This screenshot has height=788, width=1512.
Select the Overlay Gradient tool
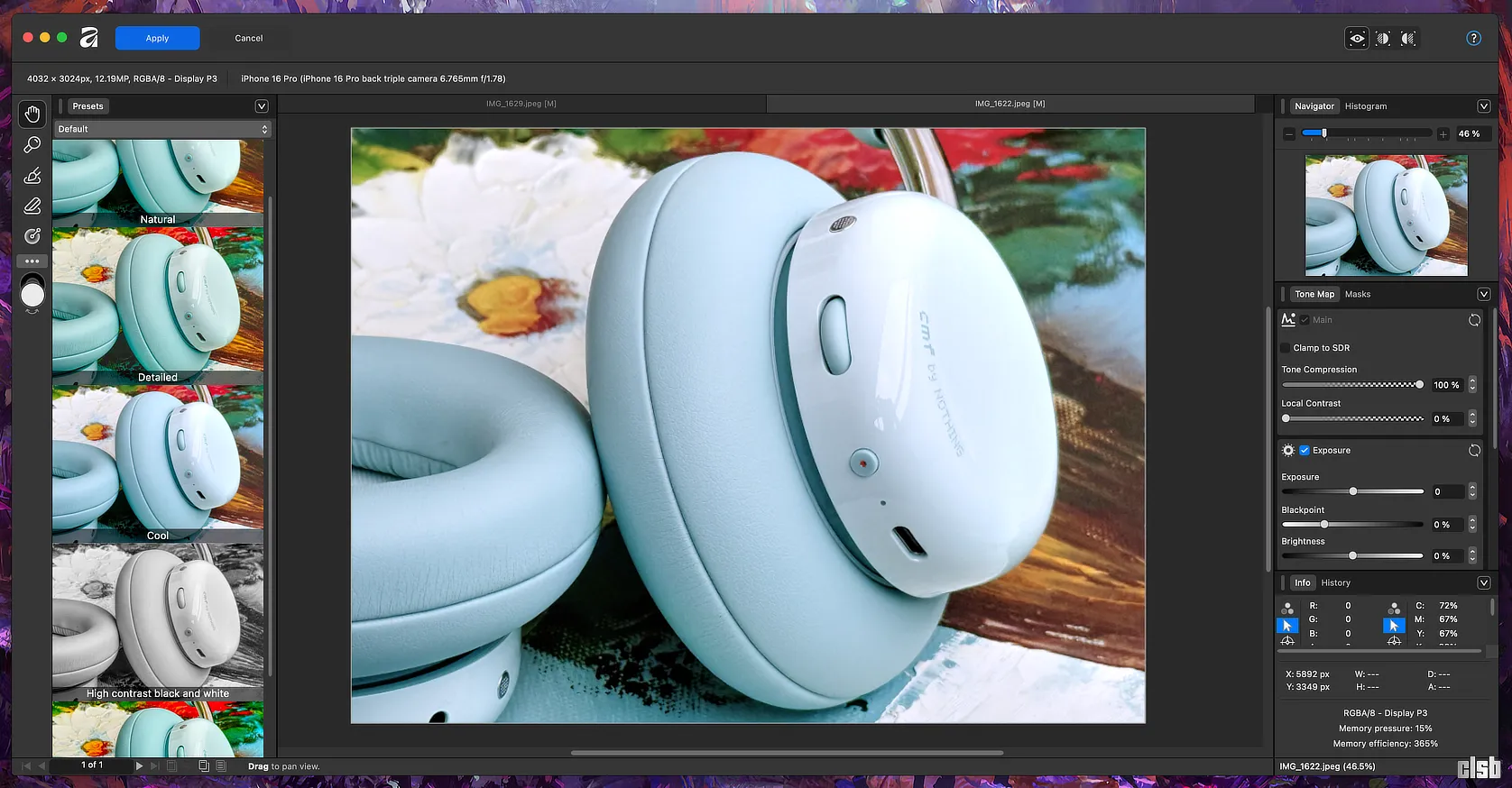(32, 236)
